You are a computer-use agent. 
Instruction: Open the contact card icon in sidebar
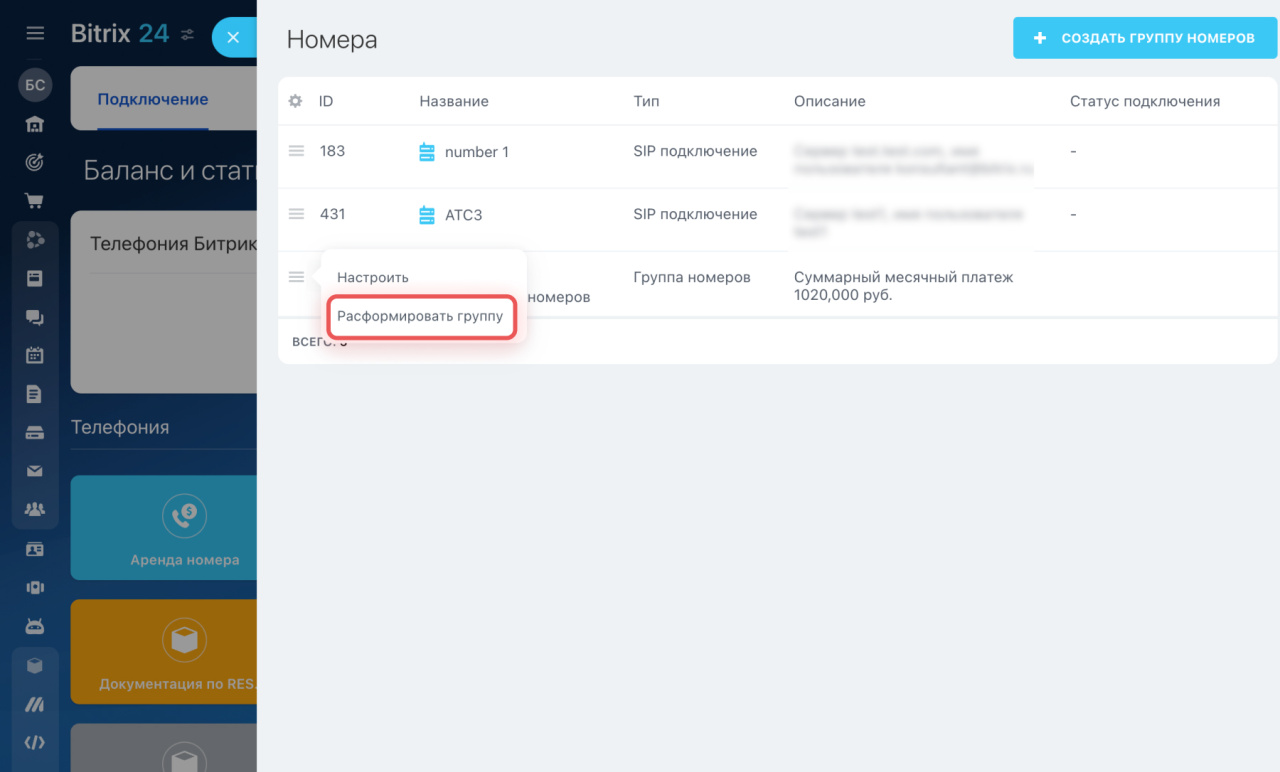click(35, 549)
